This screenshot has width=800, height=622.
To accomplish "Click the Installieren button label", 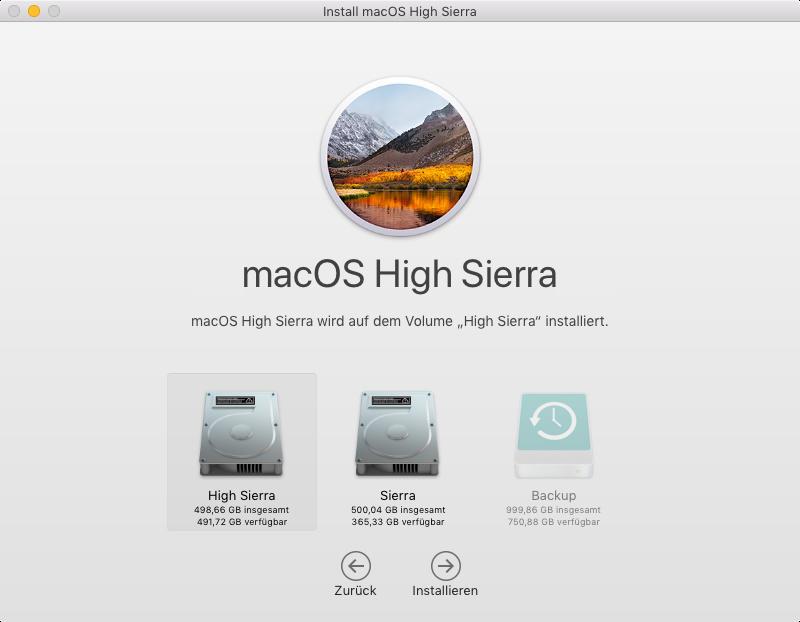I will click(x=445, y=590).
